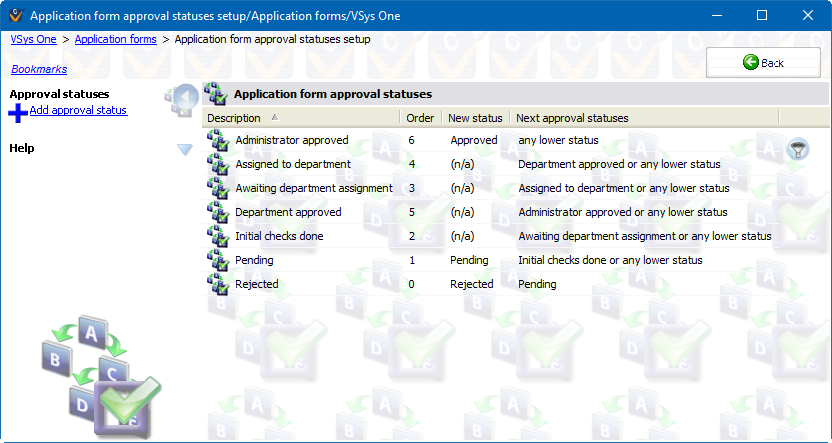This screenshot has height=443, width=832.
Task: Open the Add approval status link
Action: [x=78, y=110]
